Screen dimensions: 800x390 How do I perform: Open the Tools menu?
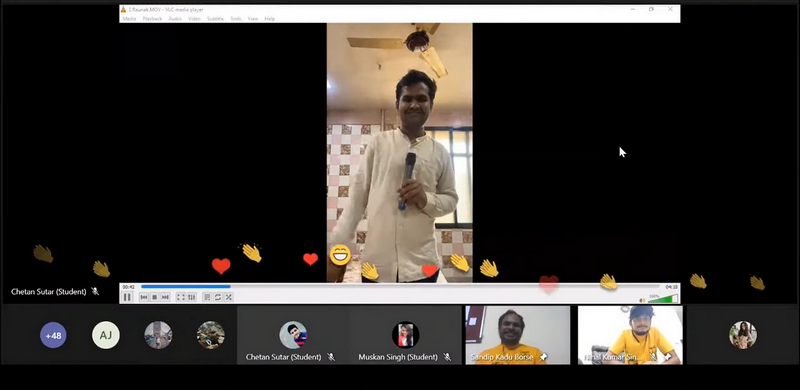236,19
